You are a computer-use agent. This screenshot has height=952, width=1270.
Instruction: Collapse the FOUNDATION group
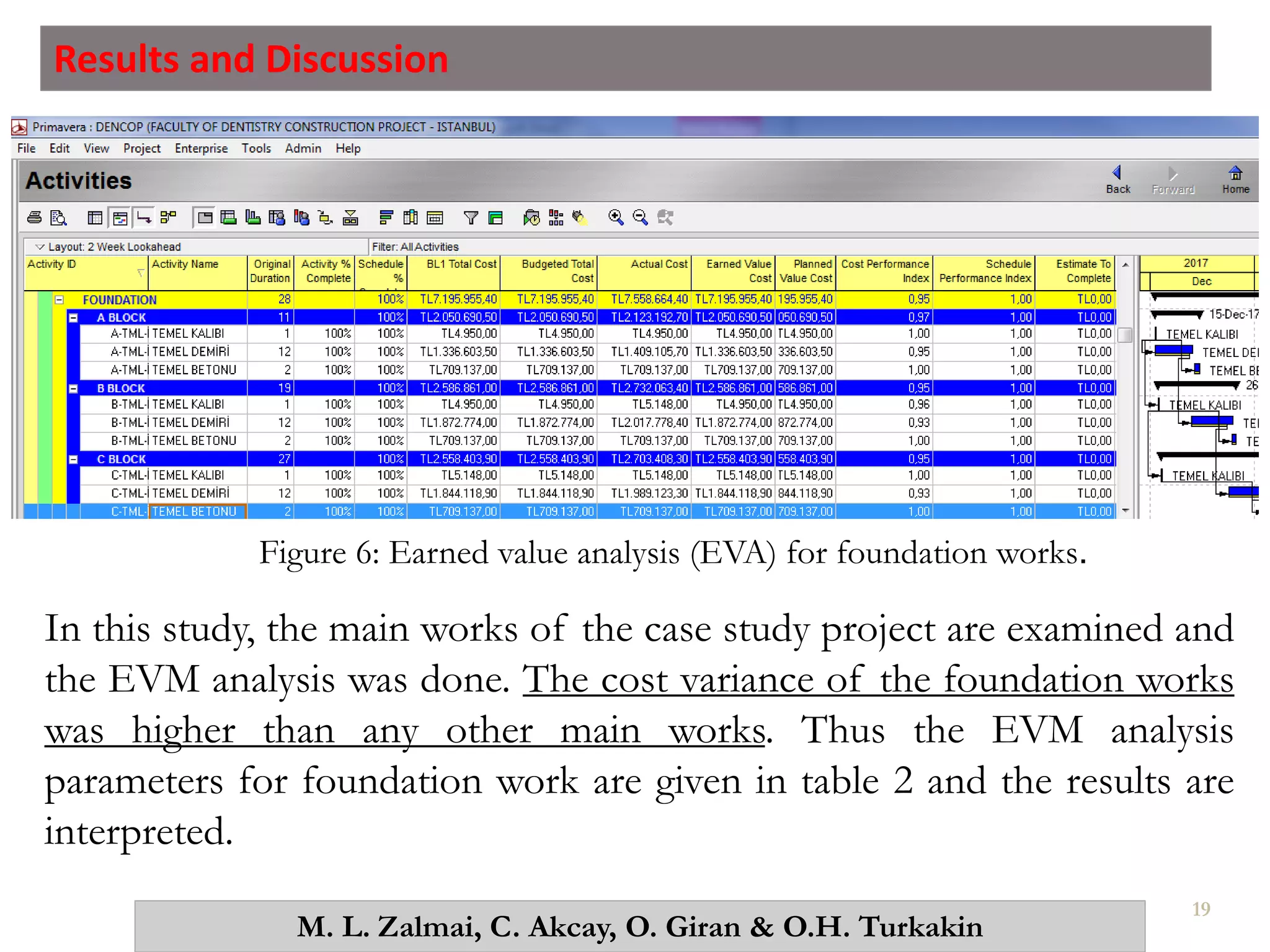(x=60, y=300)
